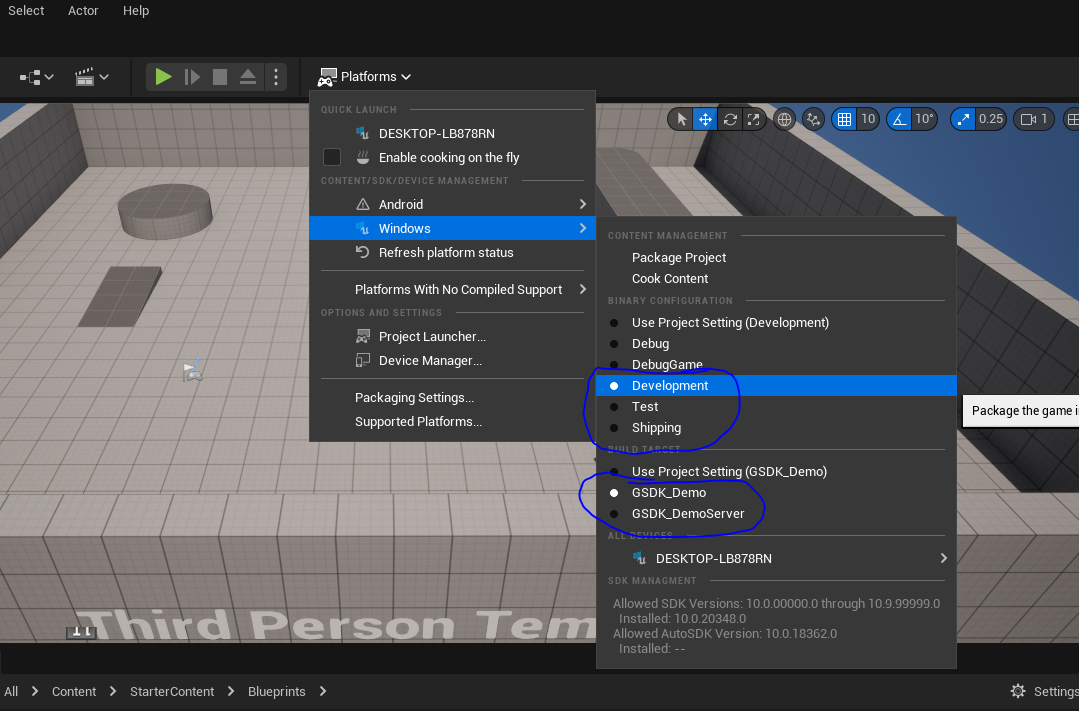Open play options three-dot menu
Image resolution: width=1079 pixels, height=711 pixels.
276,76
